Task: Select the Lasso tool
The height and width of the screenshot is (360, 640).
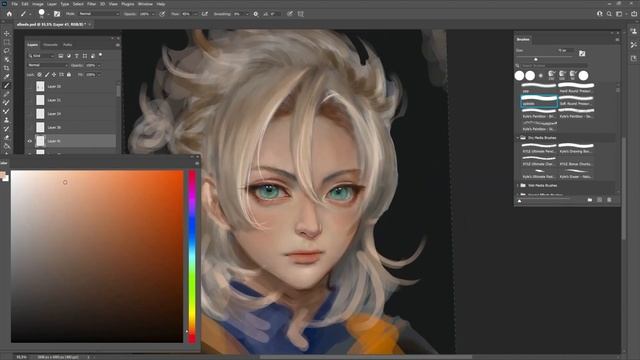Action: point(7,51)
